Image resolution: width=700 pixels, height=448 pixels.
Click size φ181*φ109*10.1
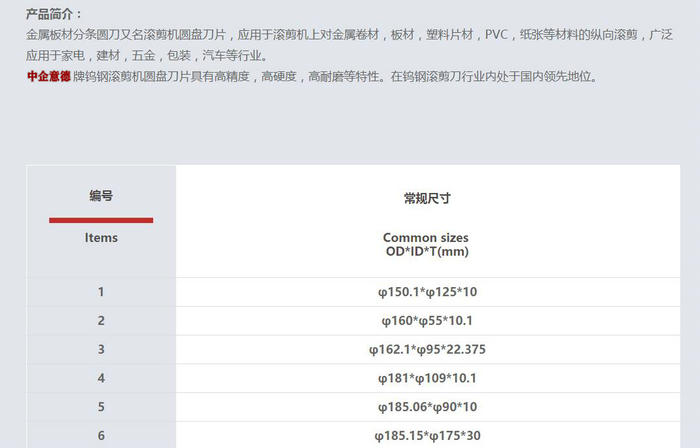(427, 378)
